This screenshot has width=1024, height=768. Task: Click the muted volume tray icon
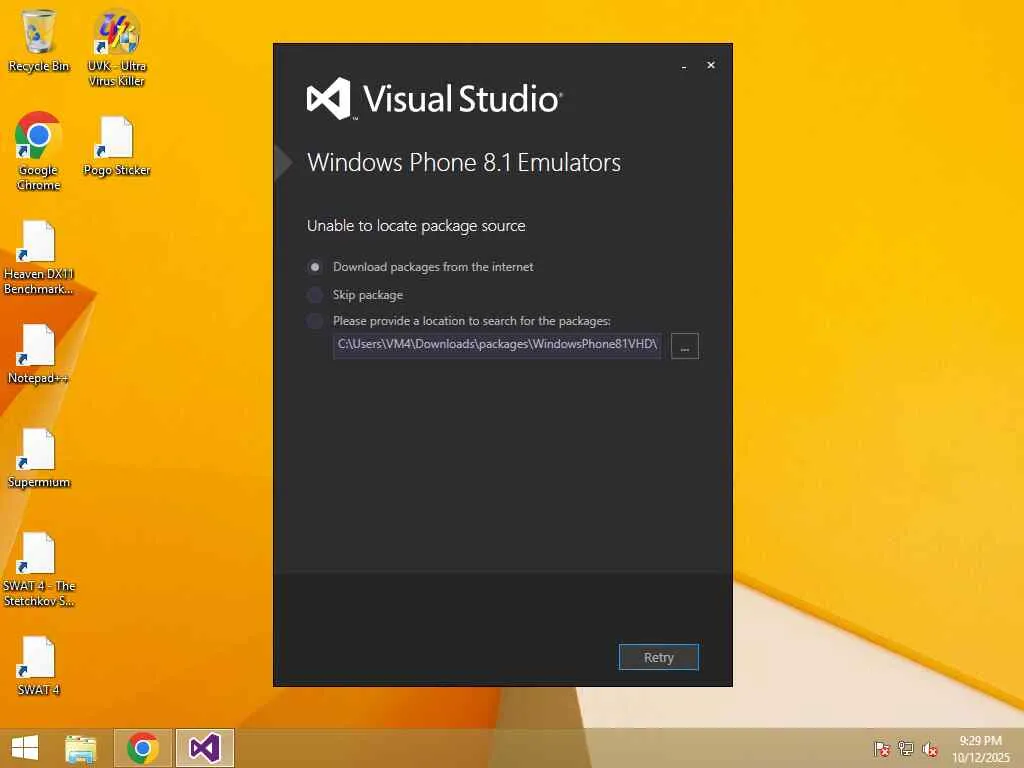(930, 749)
